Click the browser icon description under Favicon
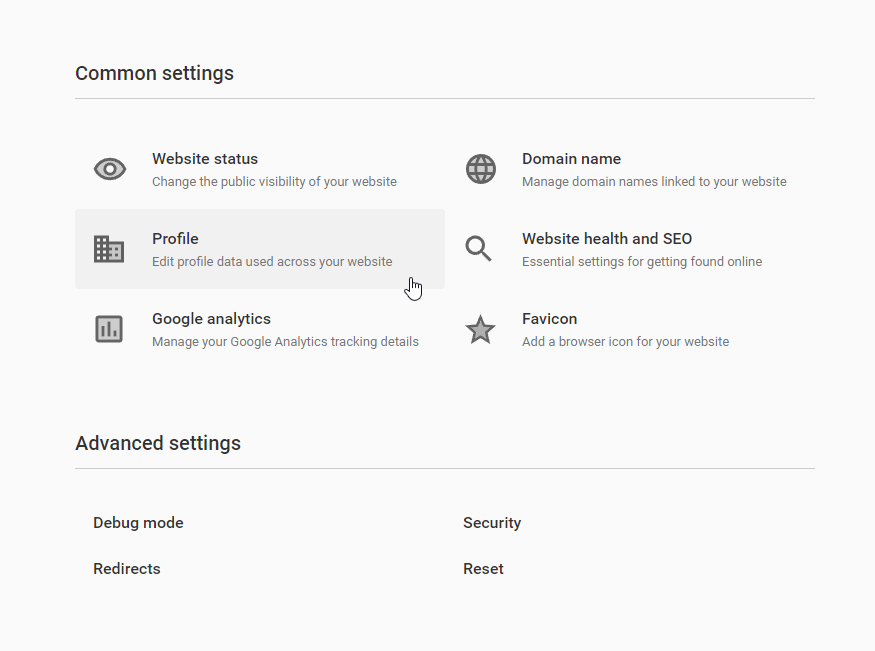The height and width of the screenshot is (651, 875). [625, 341]
